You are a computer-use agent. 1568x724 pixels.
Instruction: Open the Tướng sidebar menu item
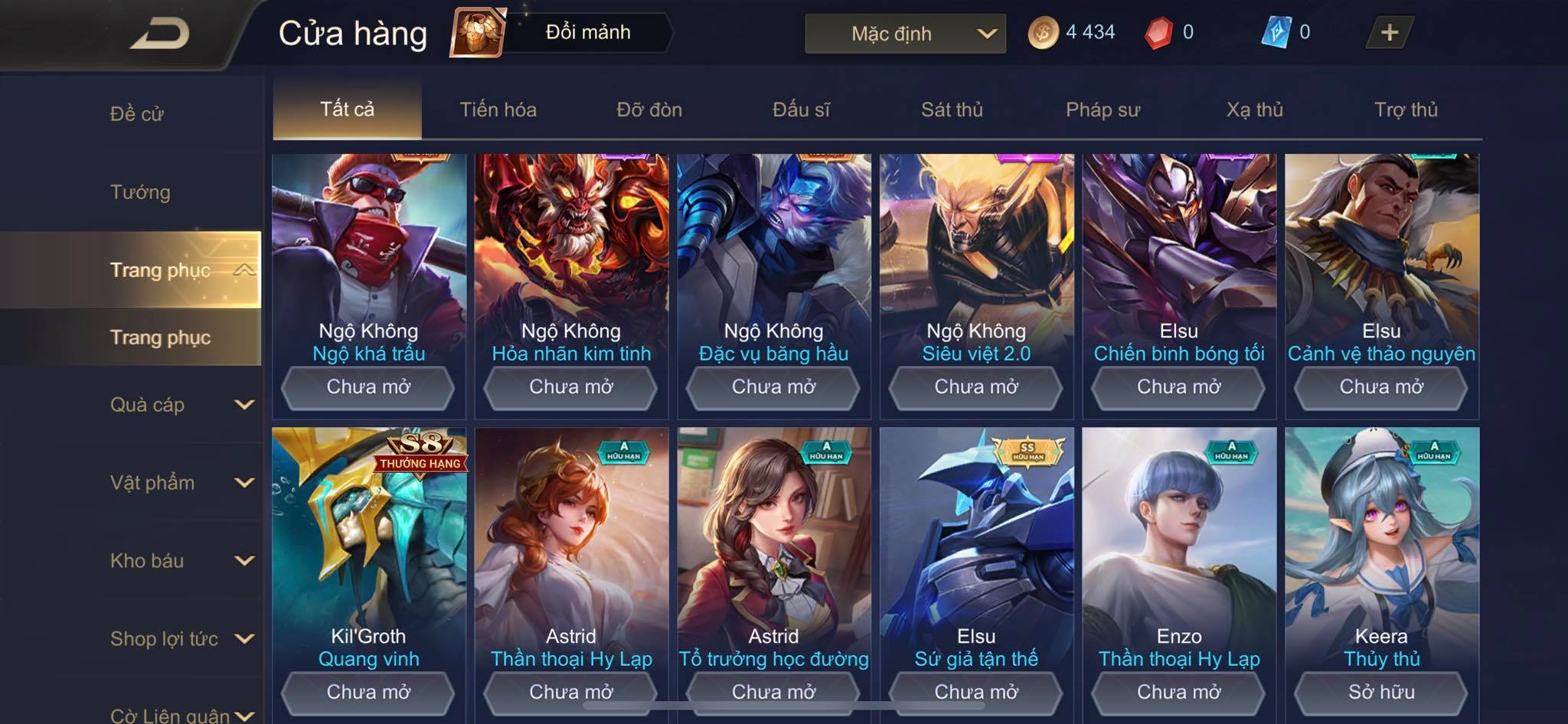(140, 192)
